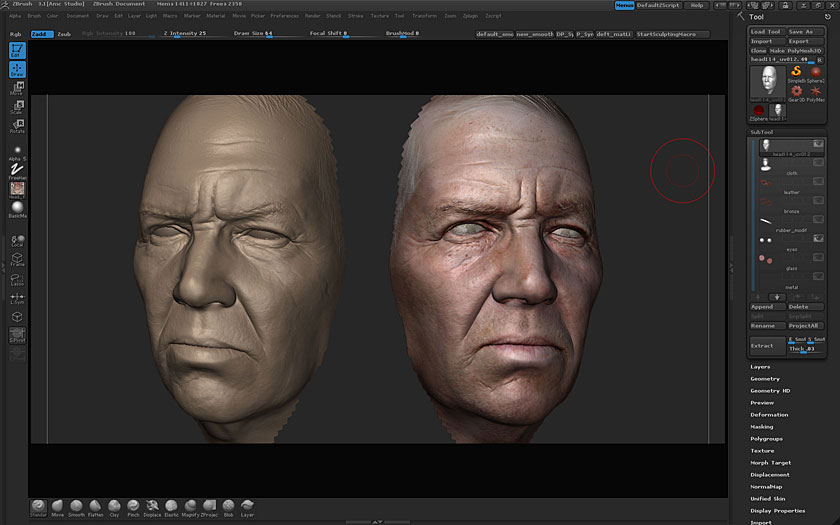Select the Displace brush
The height and width of the screenshot is (525, 840).
[x=152, y=508]
